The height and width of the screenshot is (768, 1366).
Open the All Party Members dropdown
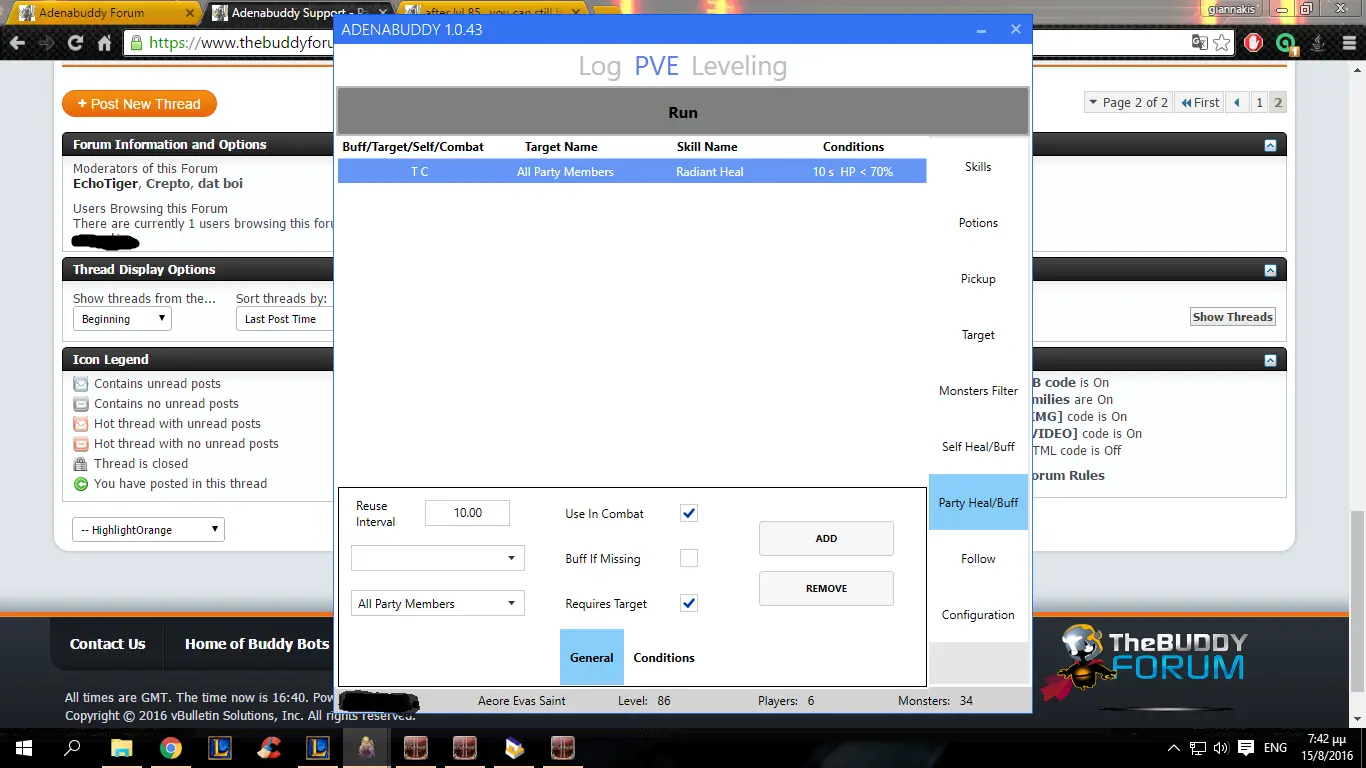pyautogui.click(x=438, y=603)
